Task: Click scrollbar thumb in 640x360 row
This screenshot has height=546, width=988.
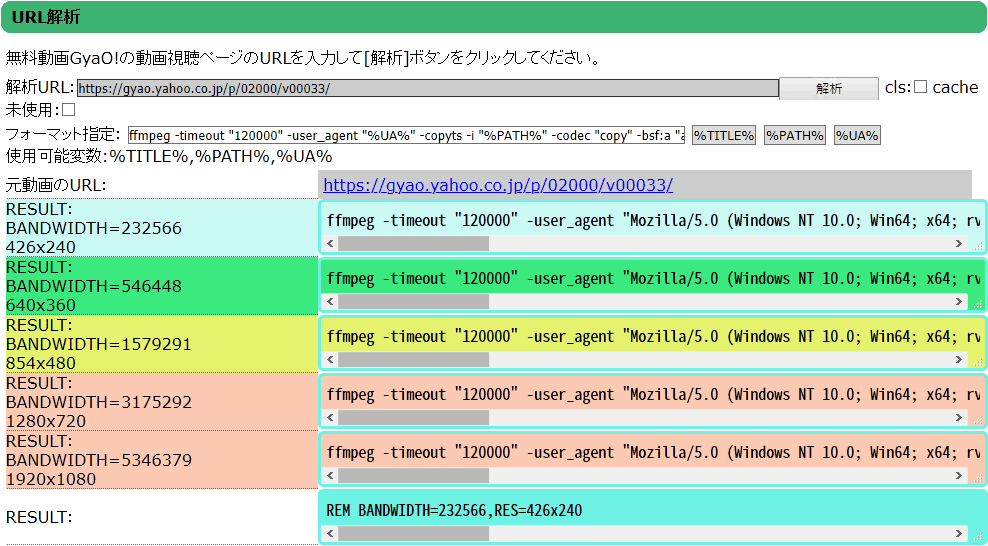Action: 413,302
